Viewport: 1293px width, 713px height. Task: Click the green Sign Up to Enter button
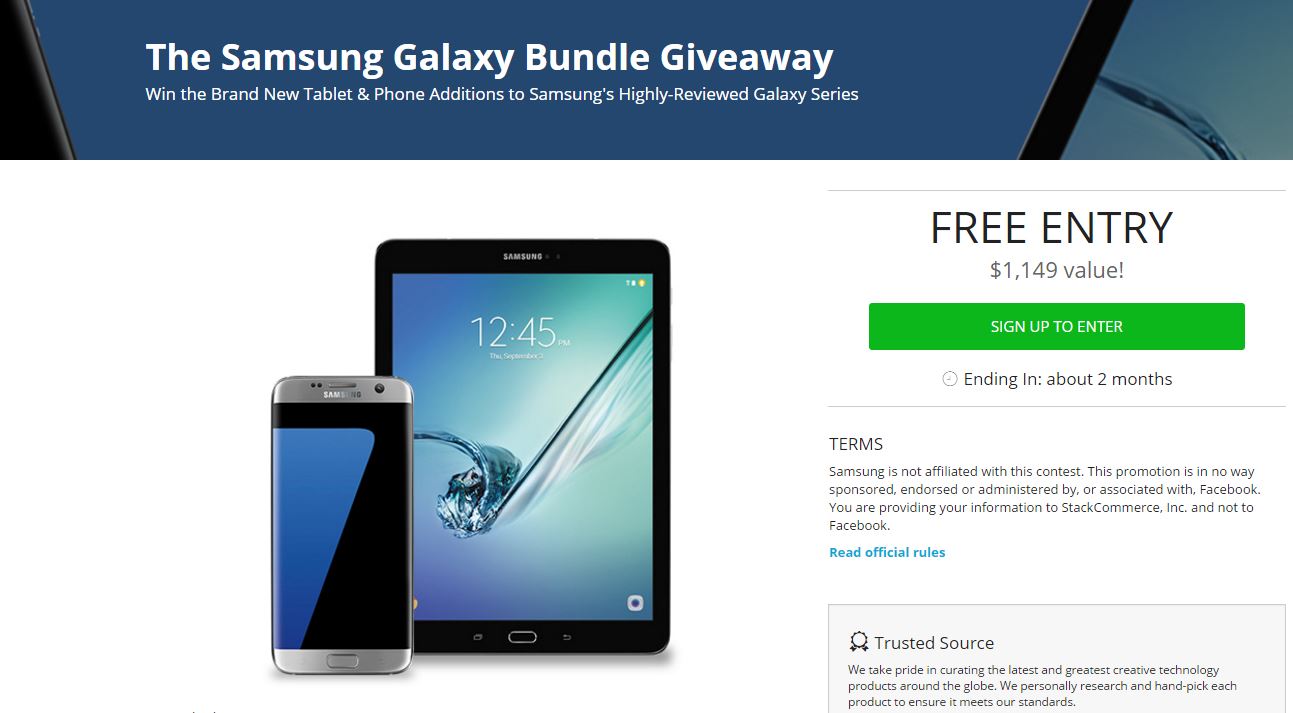pyautogui.click(x=1056, y=326)
